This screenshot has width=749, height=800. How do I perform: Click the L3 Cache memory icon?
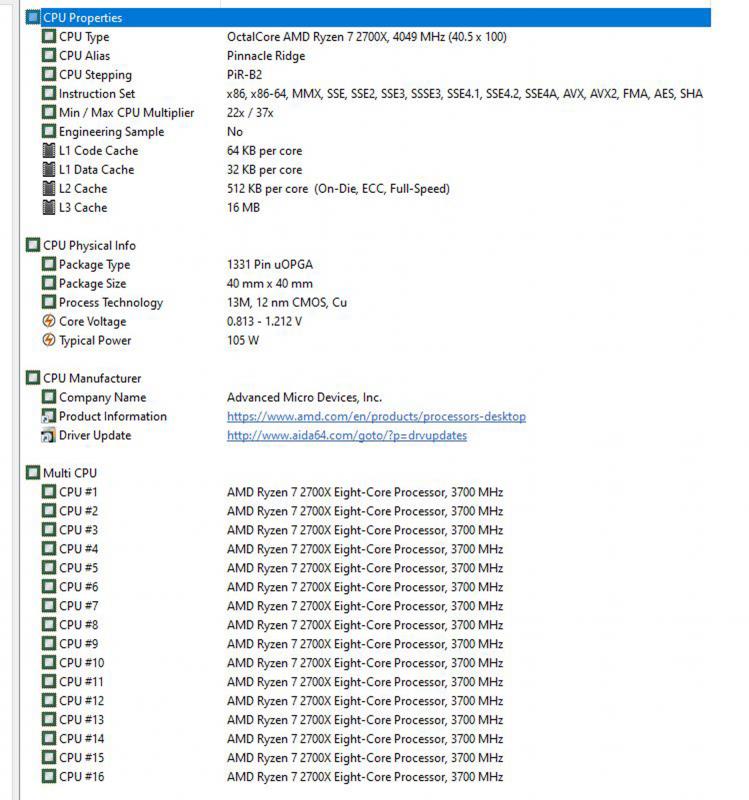pyautogui.click(x=48, y=208)
